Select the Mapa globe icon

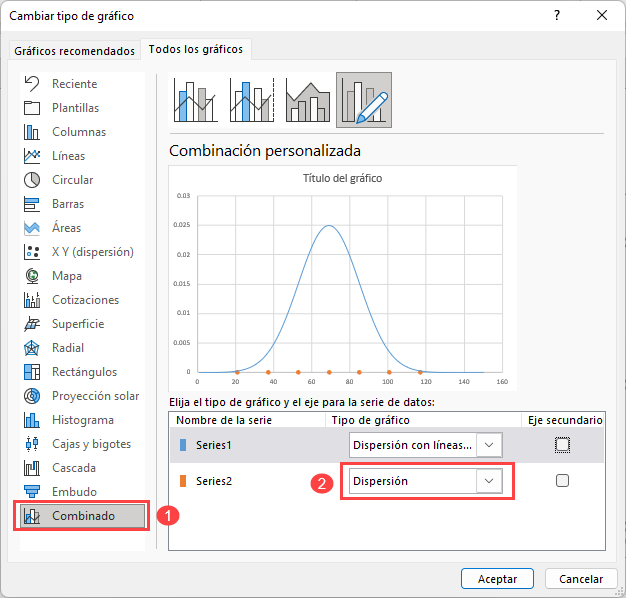[x=32, y=276]
